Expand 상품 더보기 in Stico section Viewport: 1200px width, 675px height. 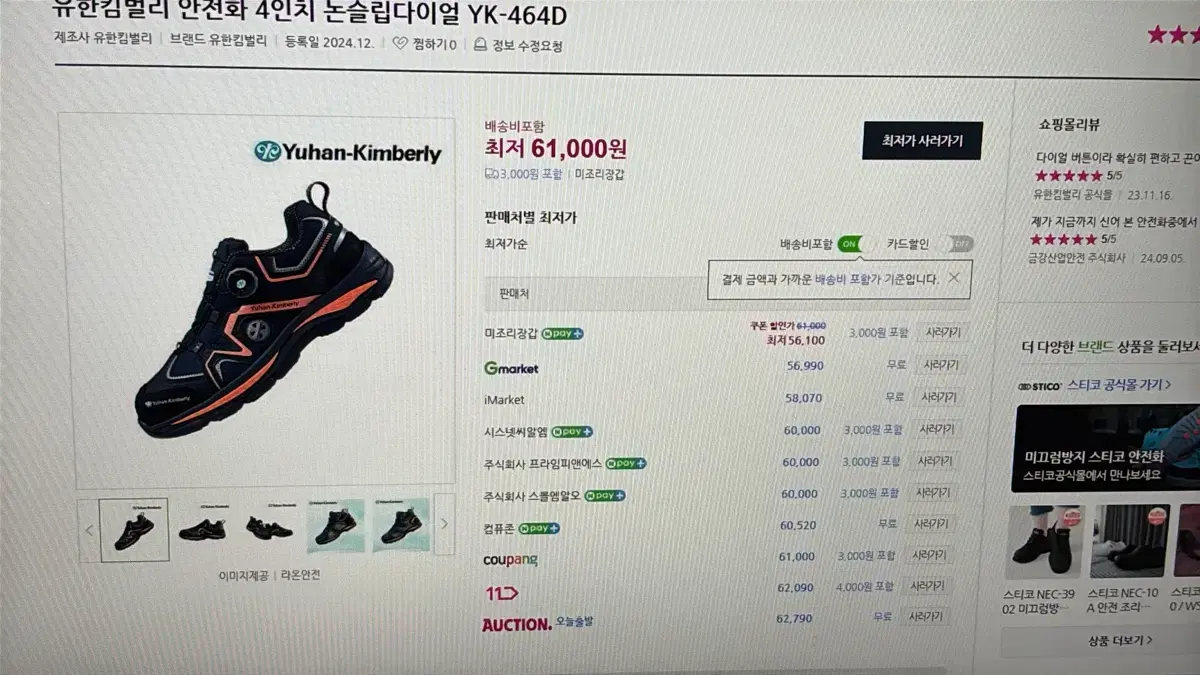pos(1120,640)
